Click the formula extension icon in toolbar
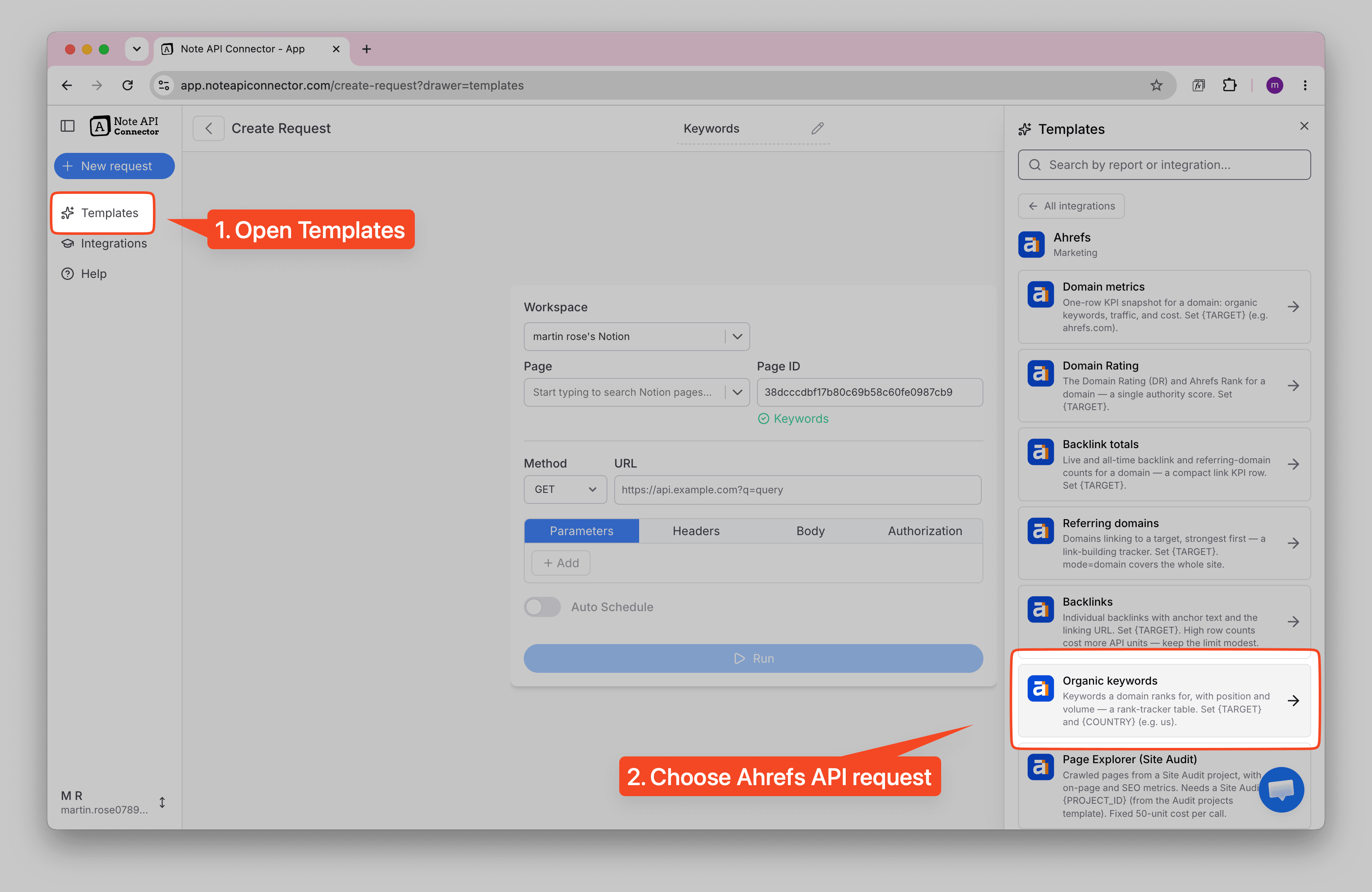1372x892 pixels. (x=1198, y=85)
